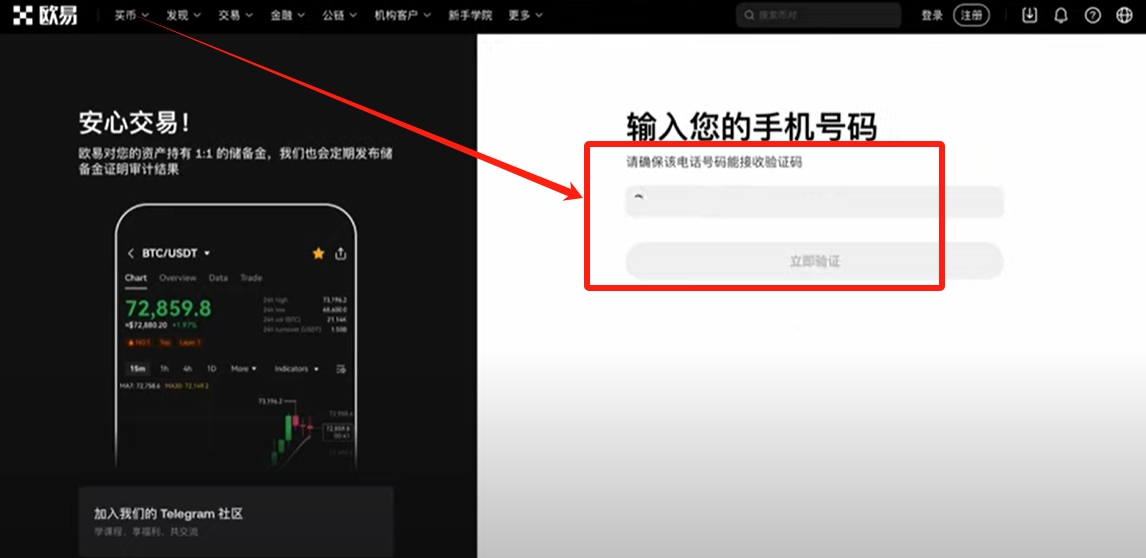The image size is (1146, 558).
Task: Click the share icon beside the star
Action: (x=341, y=254)
